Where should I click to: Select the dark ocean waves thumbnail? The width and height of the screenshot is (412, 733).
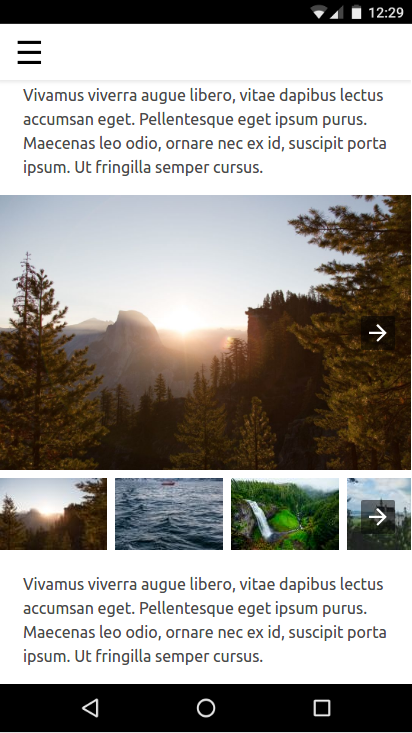[x=169, y=514]
